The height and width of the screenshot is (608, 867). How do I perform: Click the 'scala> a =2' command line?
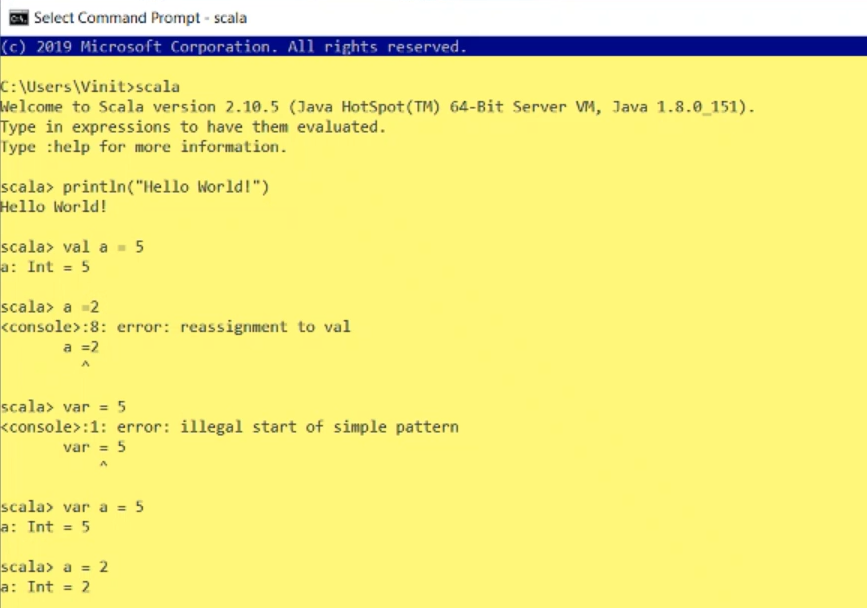click(x=50, y=307)
